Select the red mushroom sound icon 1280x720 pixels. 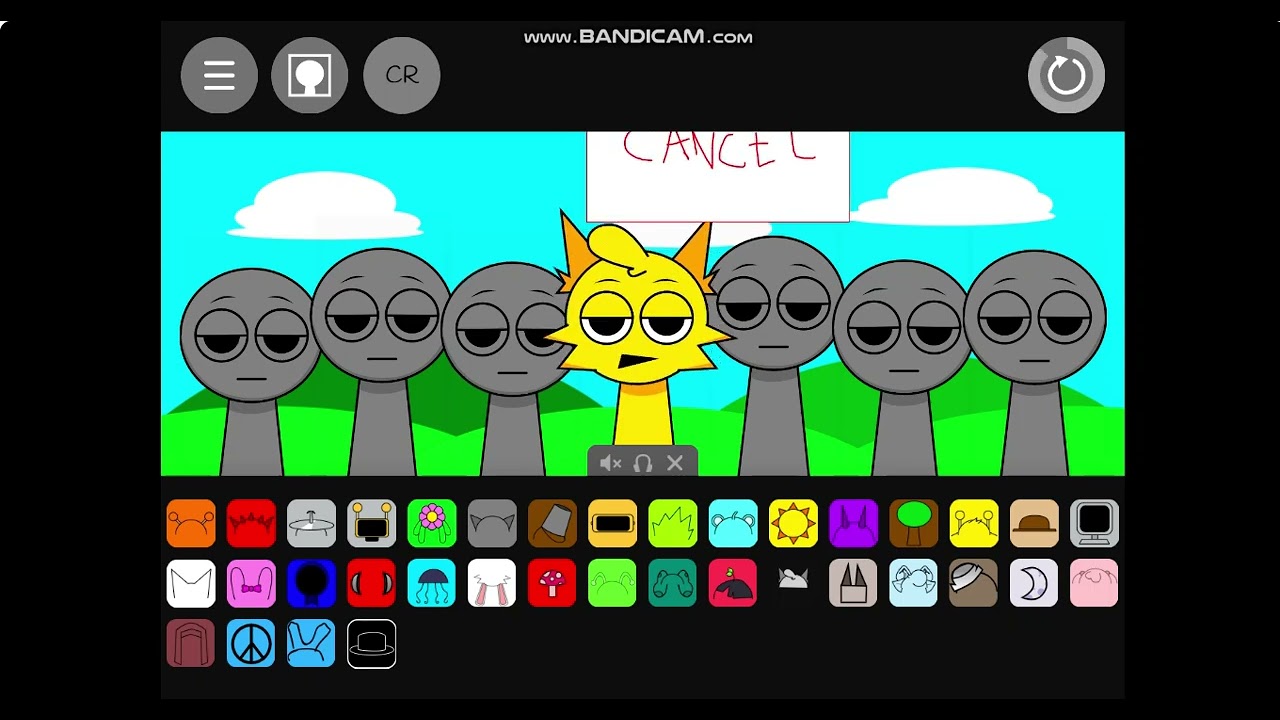coord(552,584)
